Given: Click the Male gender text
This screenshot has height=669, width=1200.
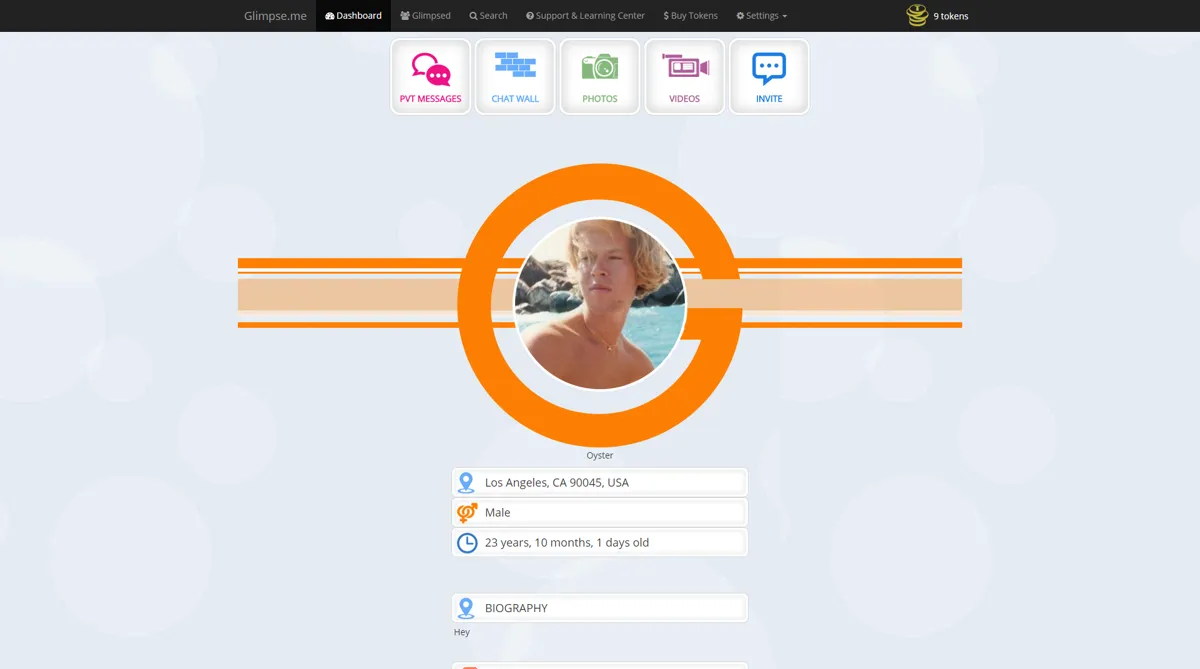Looking at the screenshot, I should [498, 513].
